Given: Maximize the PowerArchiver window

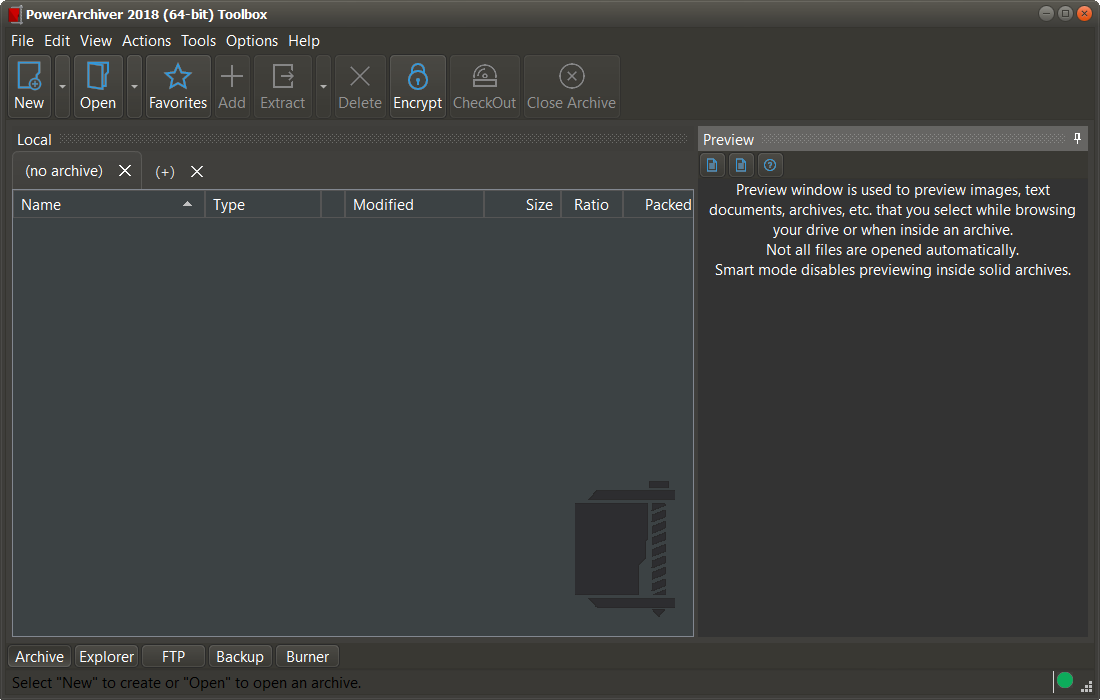Looking at the screenshot, I should pos(1065,13).
